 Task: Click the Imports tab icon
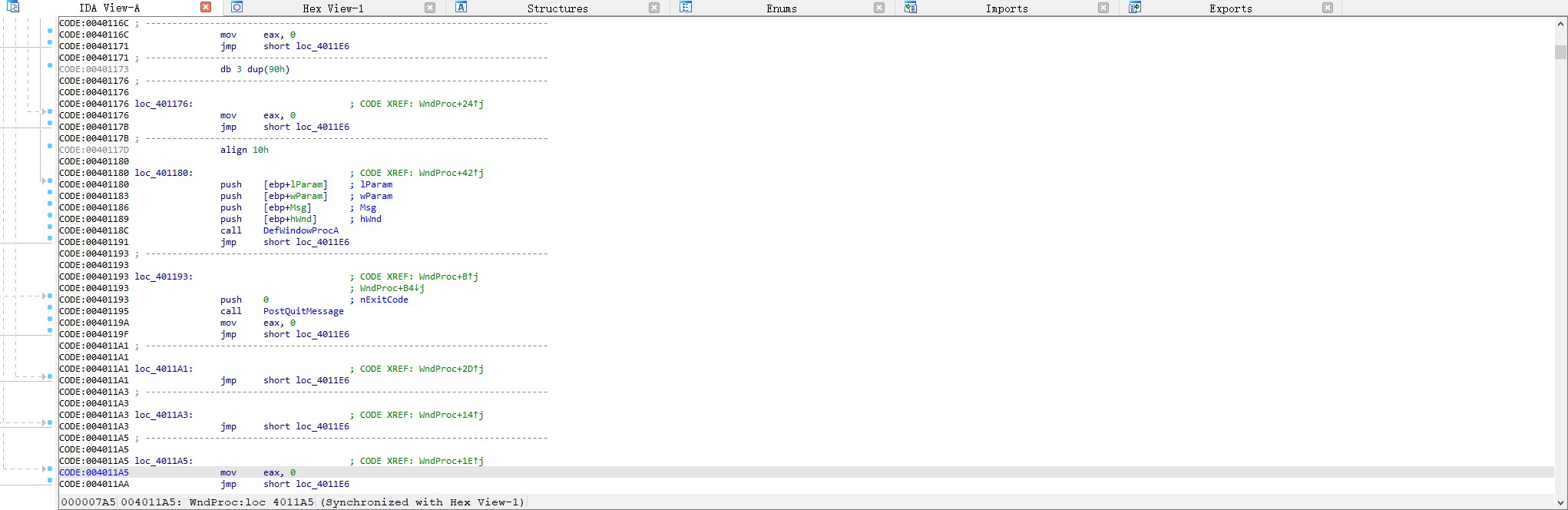[x=910, y=8]
